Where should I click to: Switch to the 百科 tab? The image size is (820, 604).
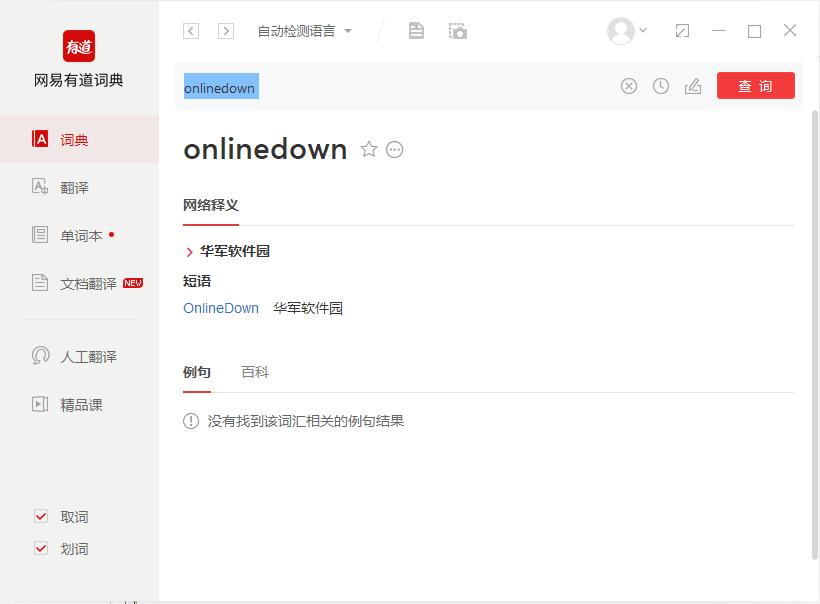click(x=253, y=371)
